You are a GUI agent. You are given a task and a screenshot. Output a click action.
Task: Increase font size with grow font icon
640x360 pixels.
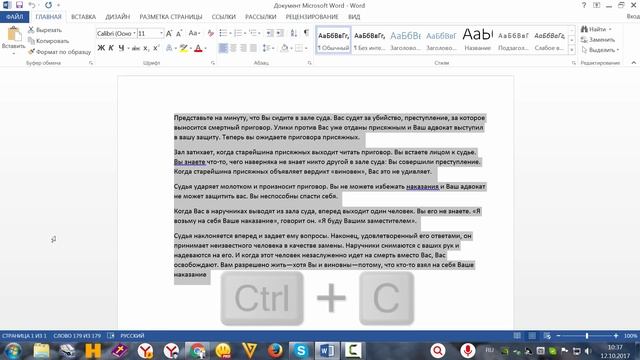click(x=169, y=33)
